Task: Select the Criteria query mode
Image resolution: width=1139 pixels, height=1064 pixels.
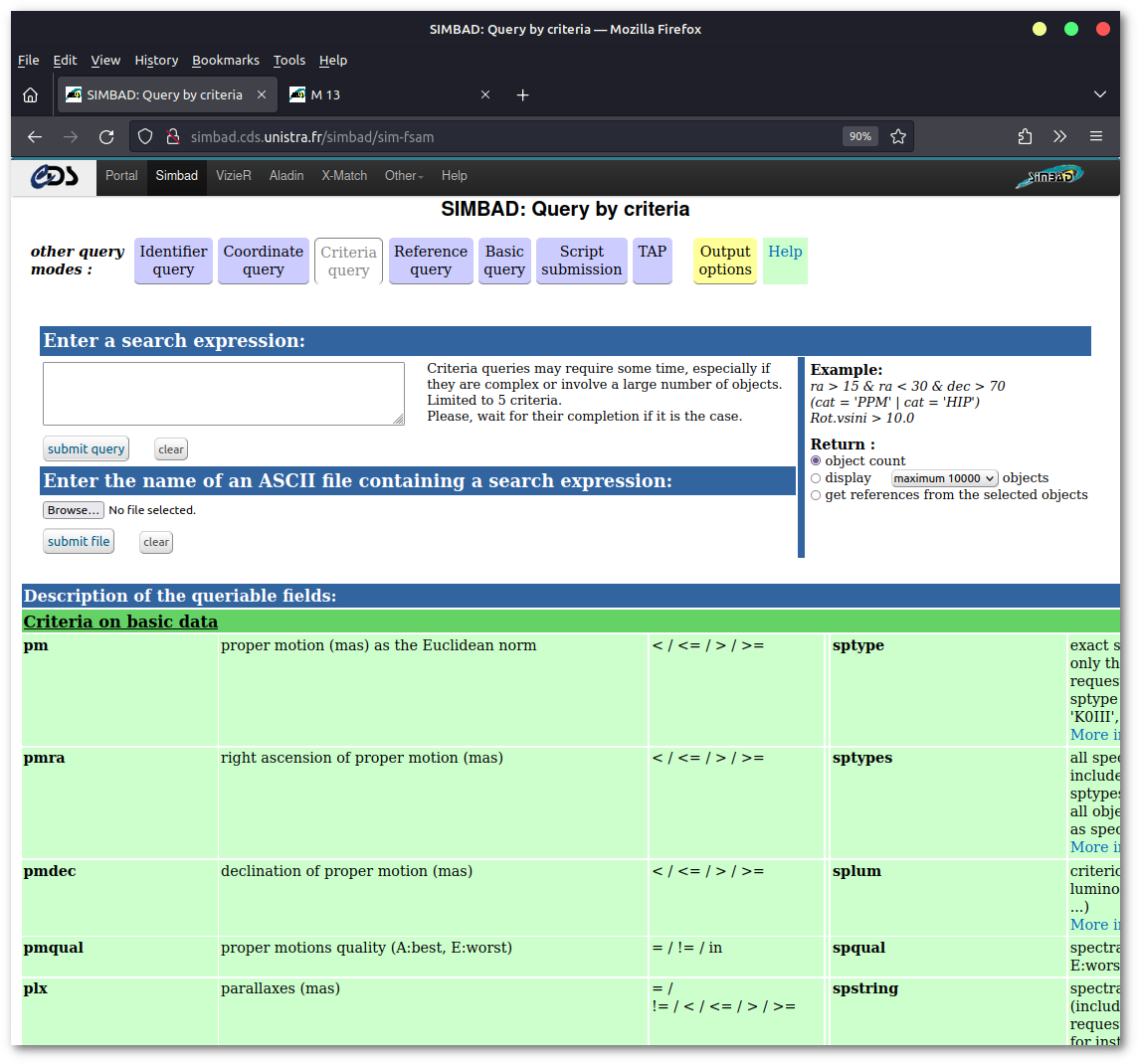Action: (349, 262)
